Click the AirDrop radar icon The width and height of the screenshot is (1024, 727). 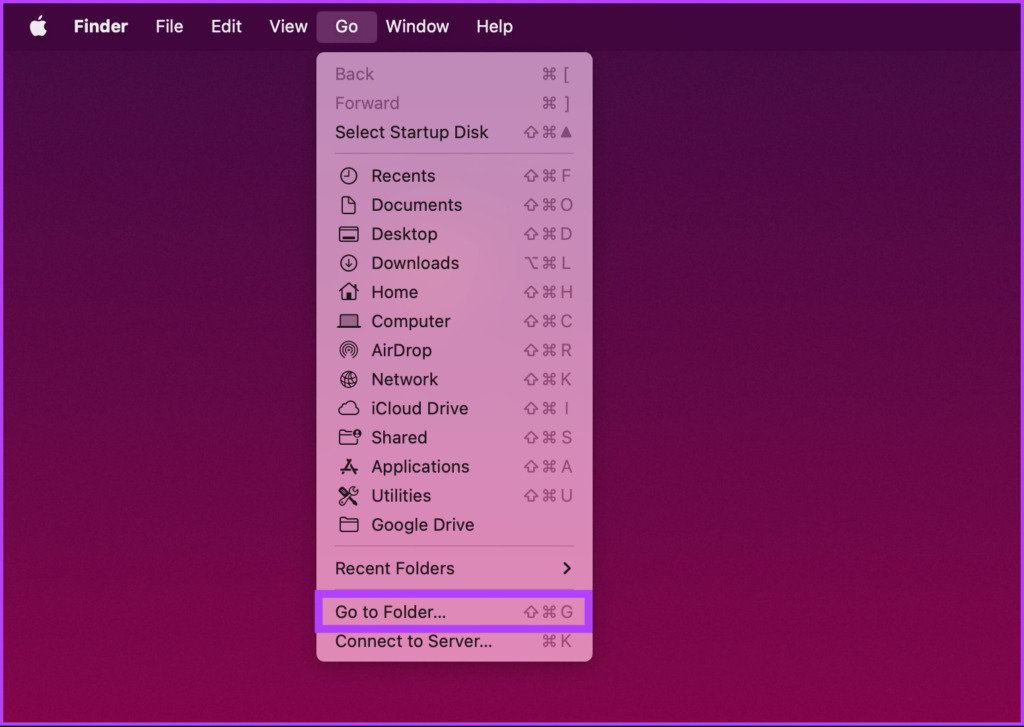349,350
